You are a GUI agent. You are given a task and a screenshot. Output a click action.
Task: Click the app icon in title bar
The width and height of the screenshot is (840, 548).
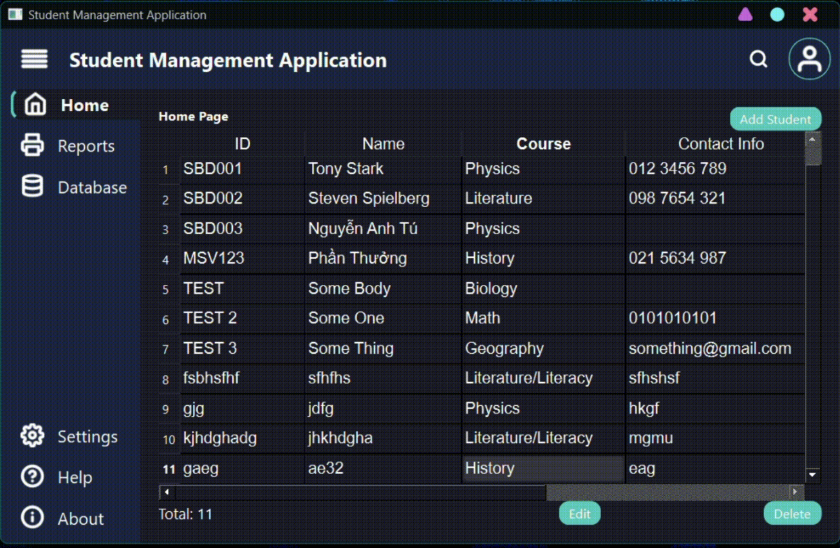tap(15, 14)
